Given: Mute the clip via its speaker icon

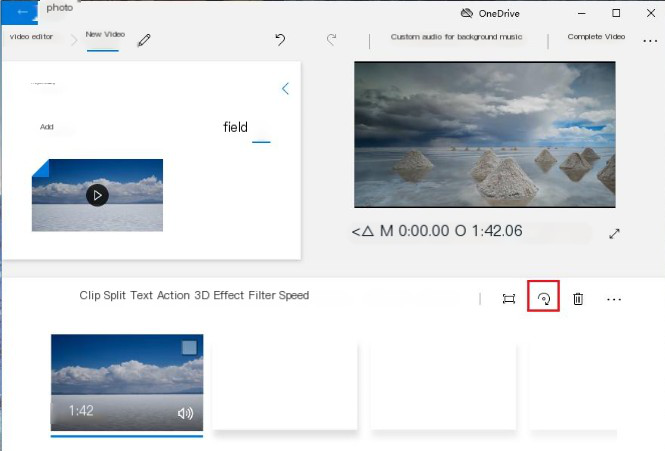Looking at the screenshot, I should tap(185, 413).
